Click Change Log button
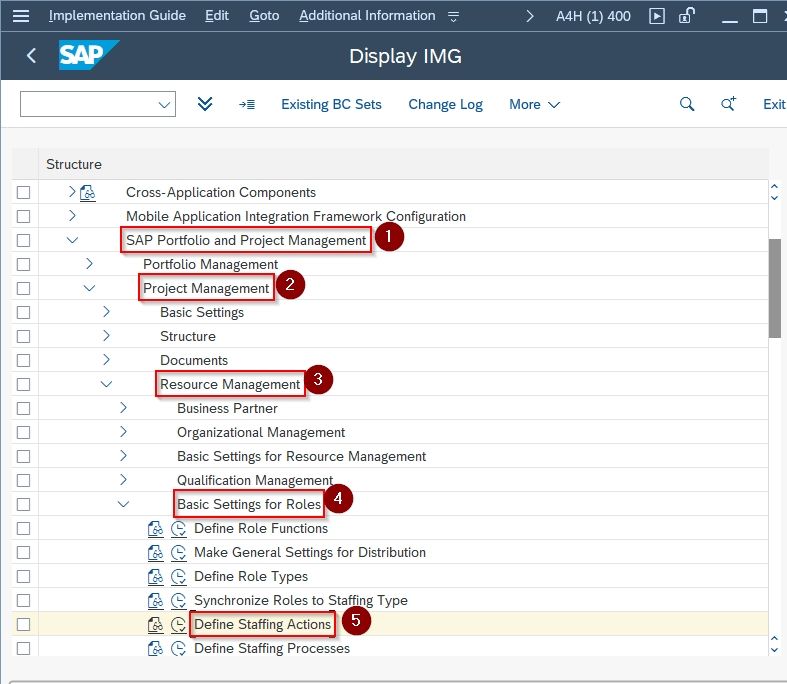The width and height of the screenshot is (787, 684). pyautogui.click(x=445, y=104)
